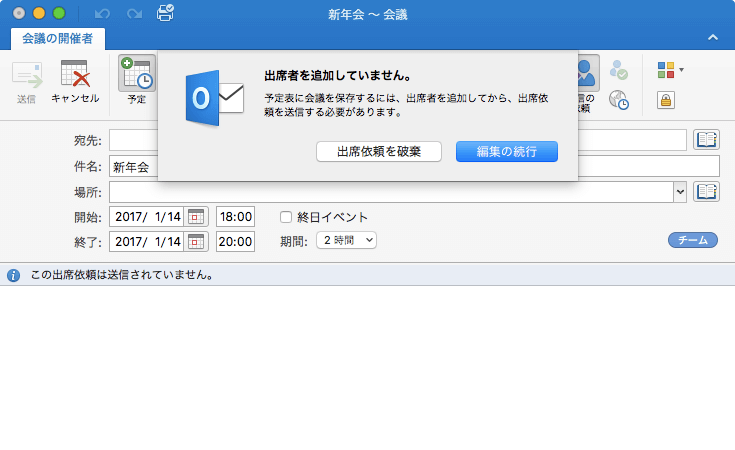Click the 終了 date field 2017/1/14
Screen dimensions: 735x450
tap(147, 241)
